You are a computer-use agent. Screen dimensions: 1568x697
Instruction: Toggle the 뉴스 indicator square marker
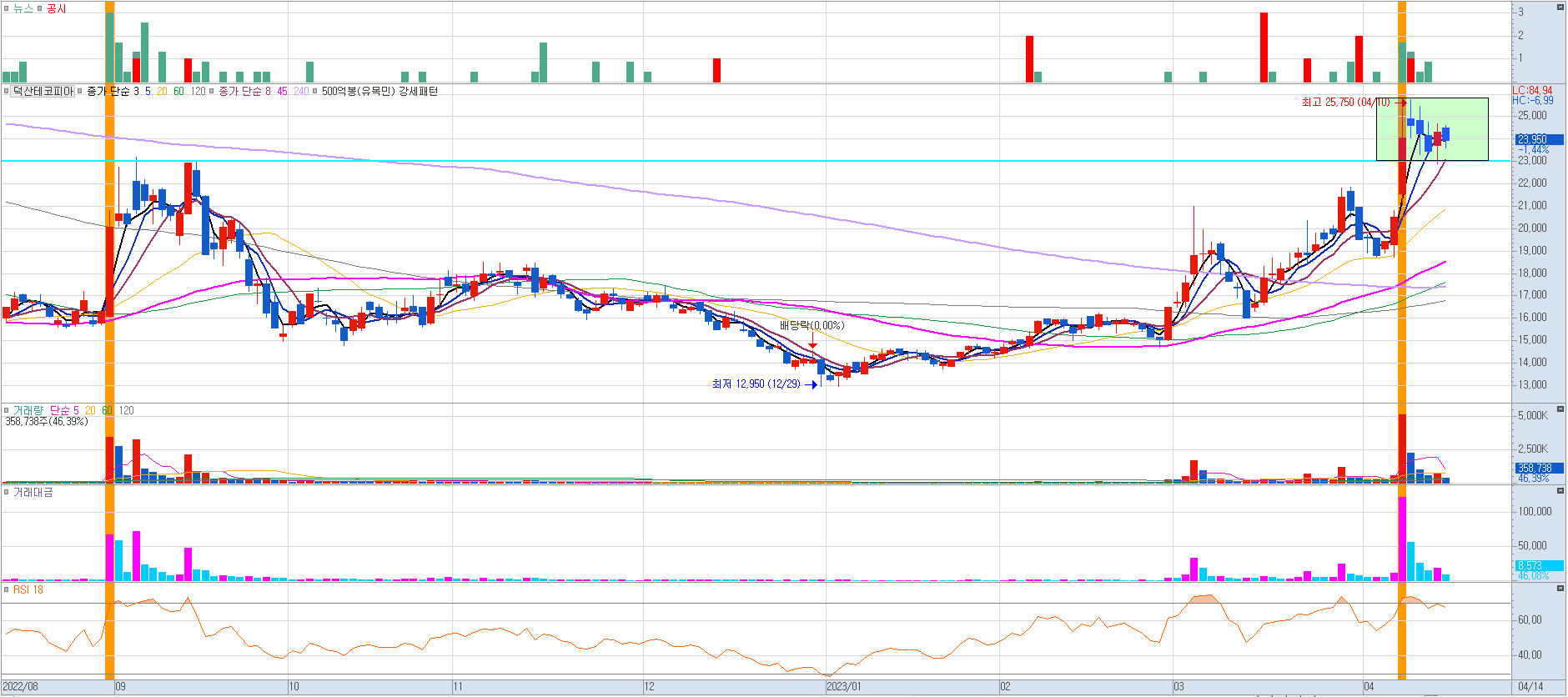[x=7, y=8]
